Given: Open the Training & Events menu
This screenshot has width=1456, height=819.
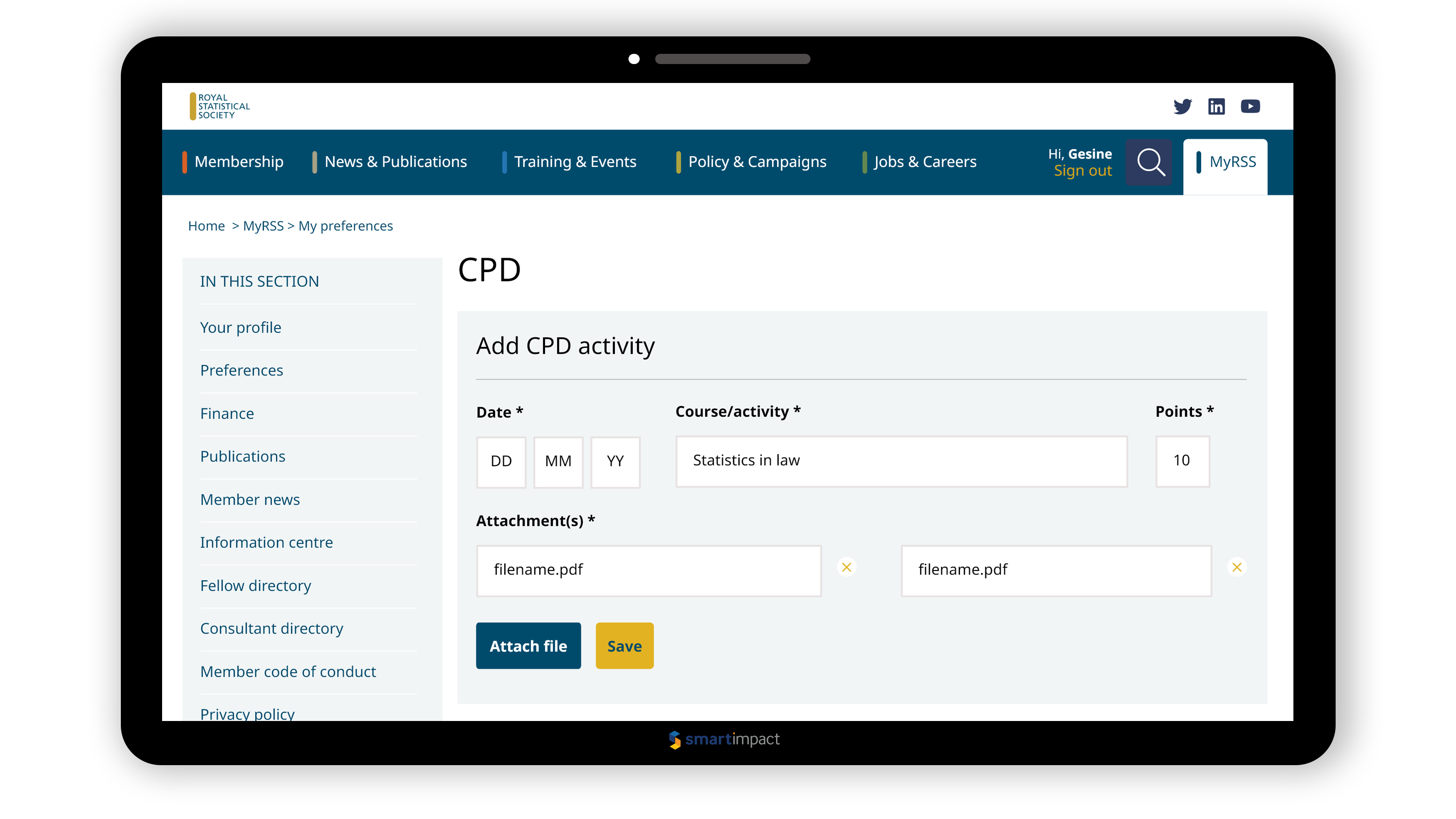Looking at the screenshot, I should [x=574, y=162].
